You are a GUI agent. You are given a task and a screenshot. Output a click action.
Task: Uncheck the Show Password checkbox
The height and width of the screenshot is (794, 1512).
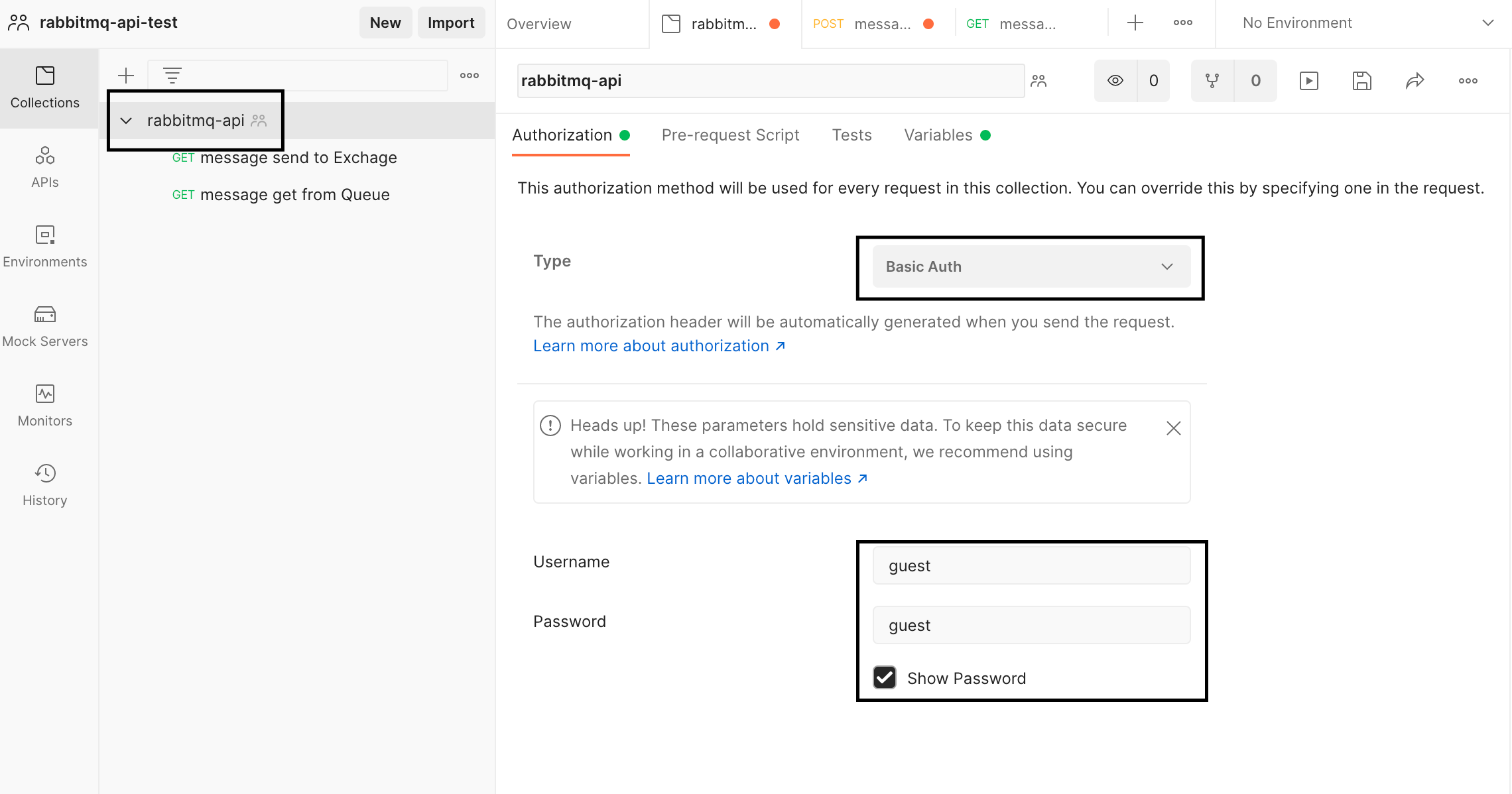885,677
